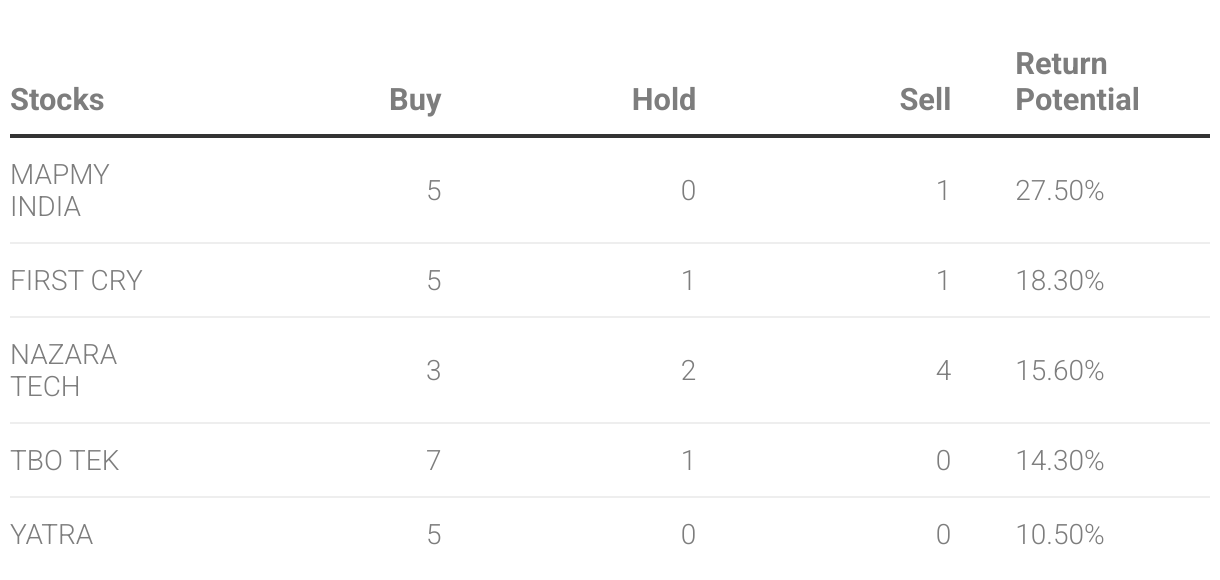1220x580 pixels.
Task: Click the 15.60% return potential value
Action: [x=1059, y=370]
